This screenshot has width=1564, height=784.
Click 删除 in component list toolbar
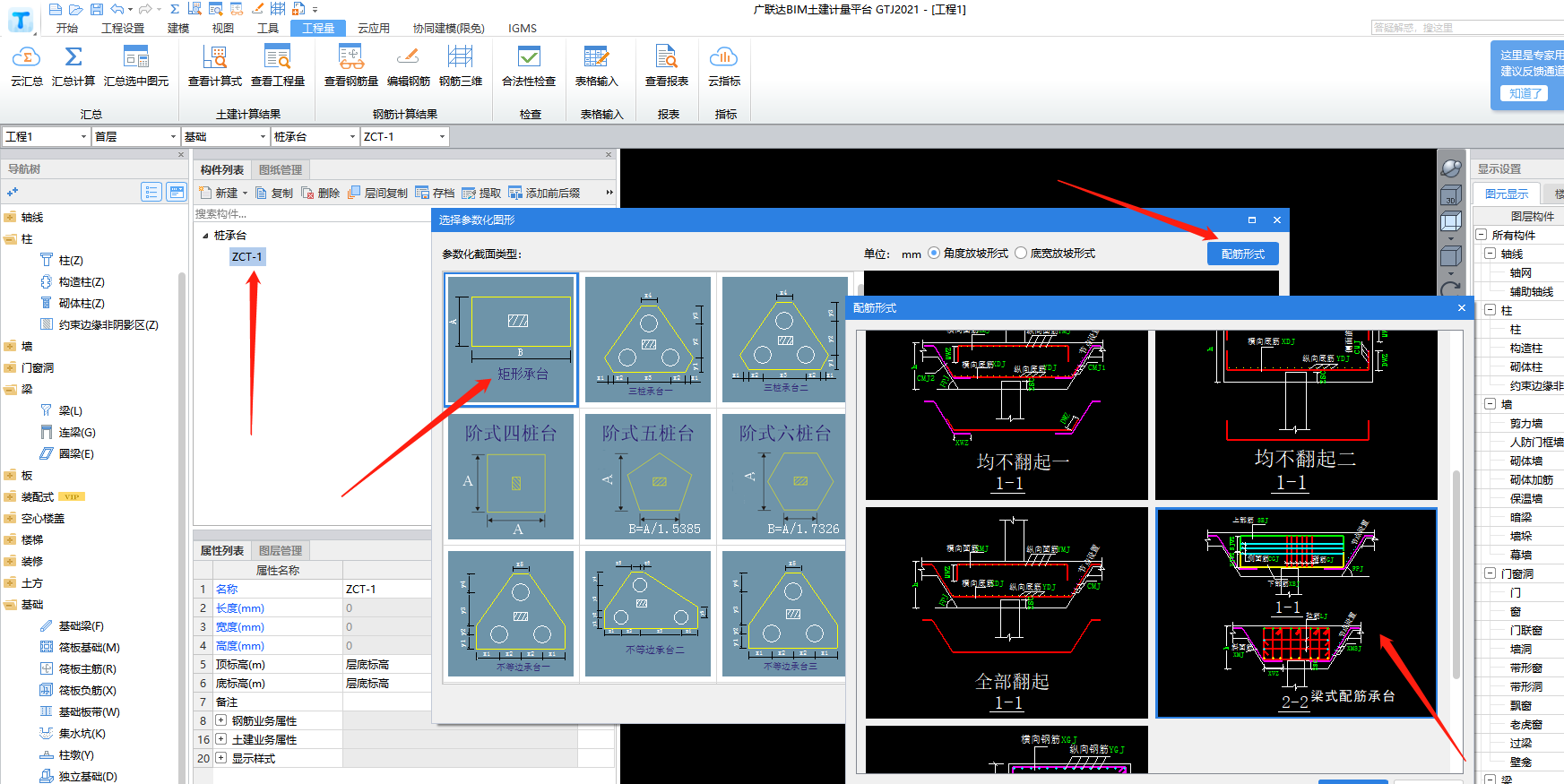pyautogui.click(x=321, y=193)
